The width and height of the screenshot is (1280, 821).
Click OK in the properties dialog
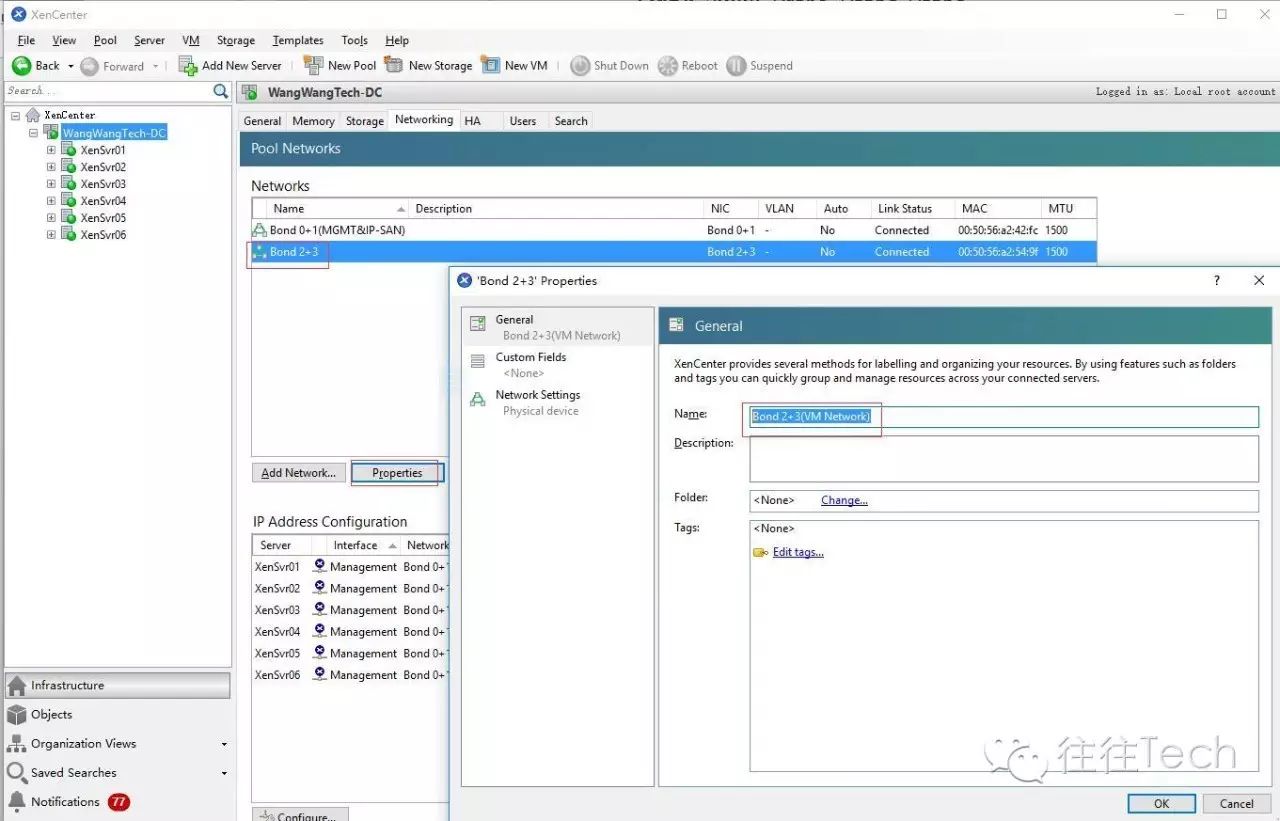(1161, 803)
